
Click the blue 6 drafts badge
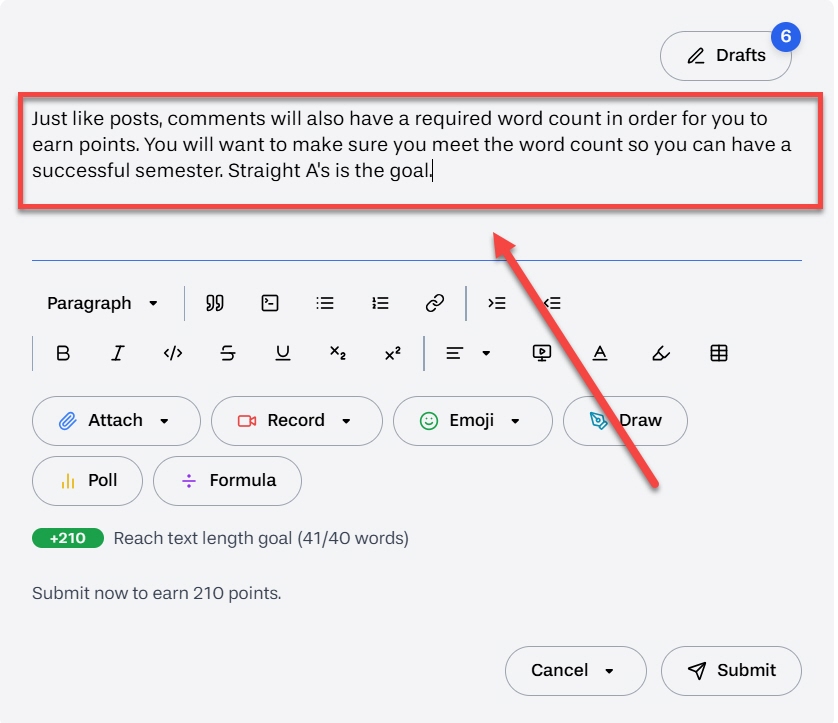pyautogui.click(x=785, y=36)
